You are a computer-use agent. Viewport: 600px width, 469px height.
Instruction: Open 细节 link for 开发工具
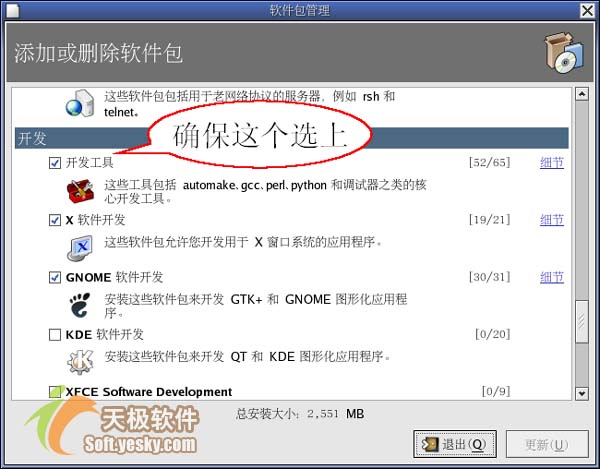(x=552, y=163)
